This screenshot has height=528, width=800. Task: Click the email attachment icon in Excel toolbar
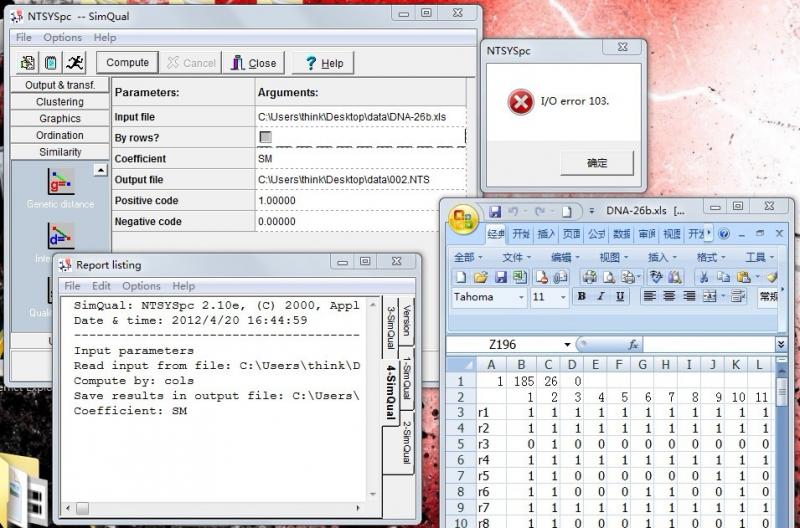coord(560,277)
